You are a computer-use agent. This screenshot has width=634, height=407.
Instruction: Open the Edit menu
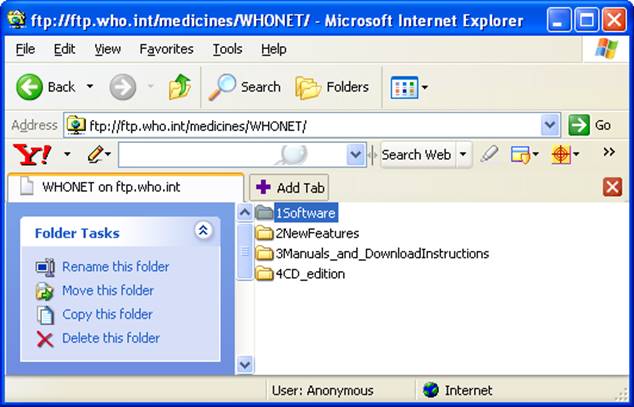(x=64, y=49)
